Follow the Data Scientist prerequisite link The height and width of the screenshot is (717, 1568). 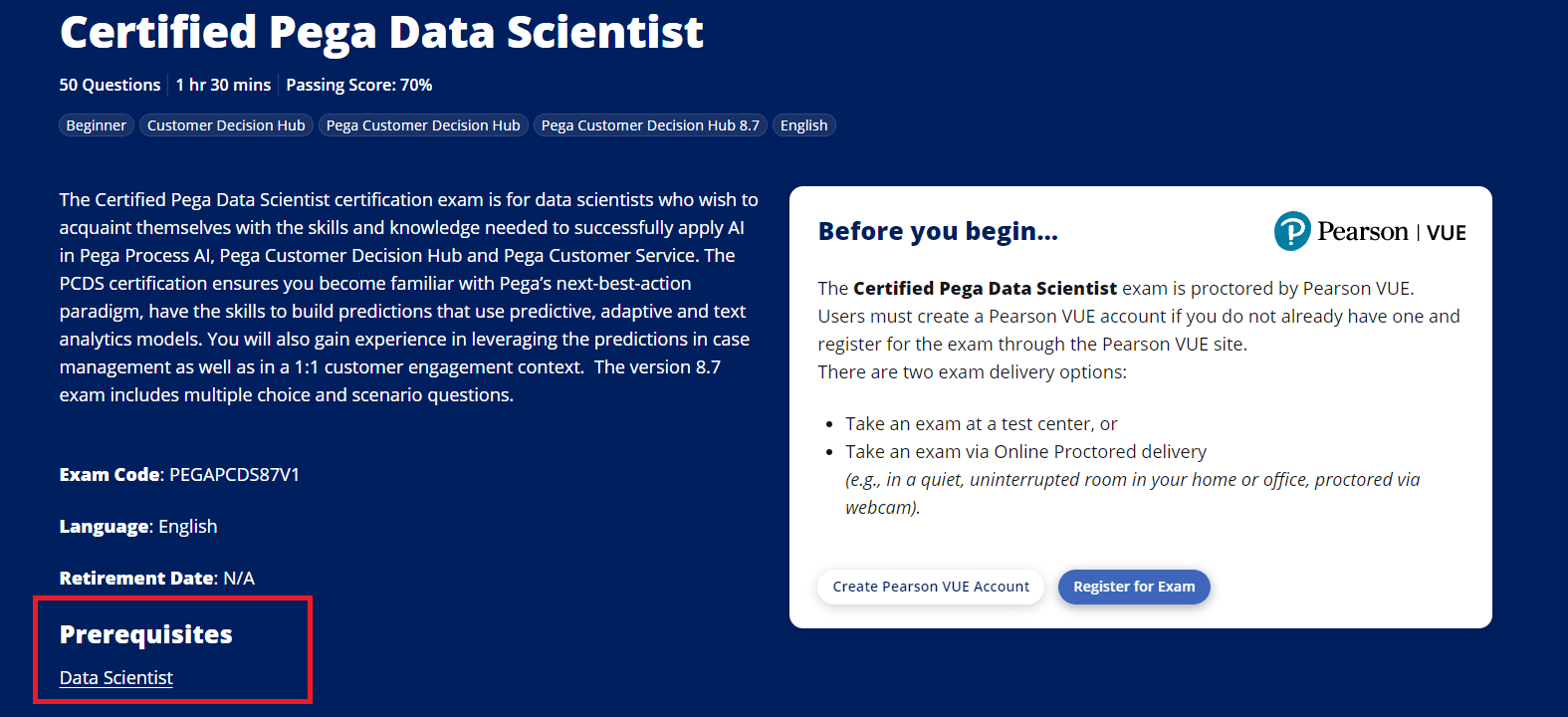coord(116,678)
